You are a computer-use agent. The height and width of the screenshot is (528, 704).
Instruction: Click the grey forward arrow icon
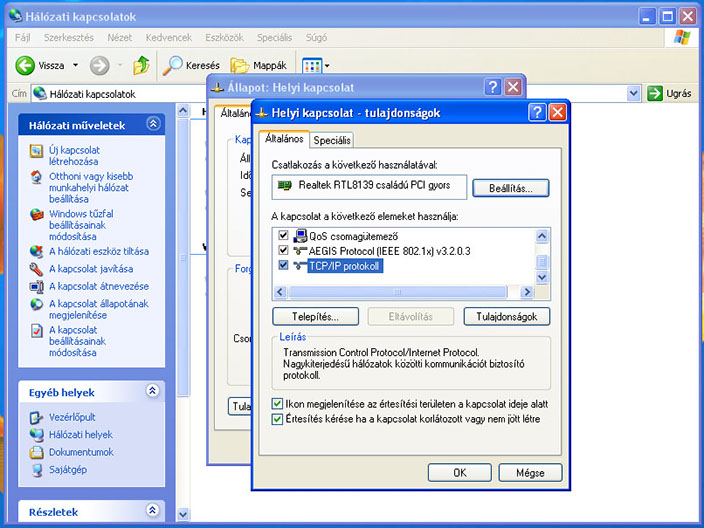click(x=99, y=66)
